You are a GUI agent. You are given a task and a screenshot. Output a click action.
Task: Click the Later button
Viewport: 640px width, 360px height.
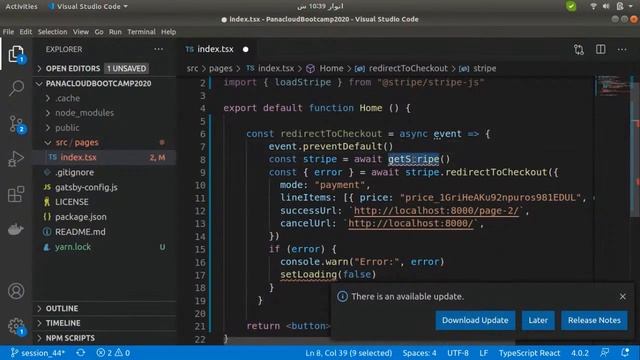[538, 320]
